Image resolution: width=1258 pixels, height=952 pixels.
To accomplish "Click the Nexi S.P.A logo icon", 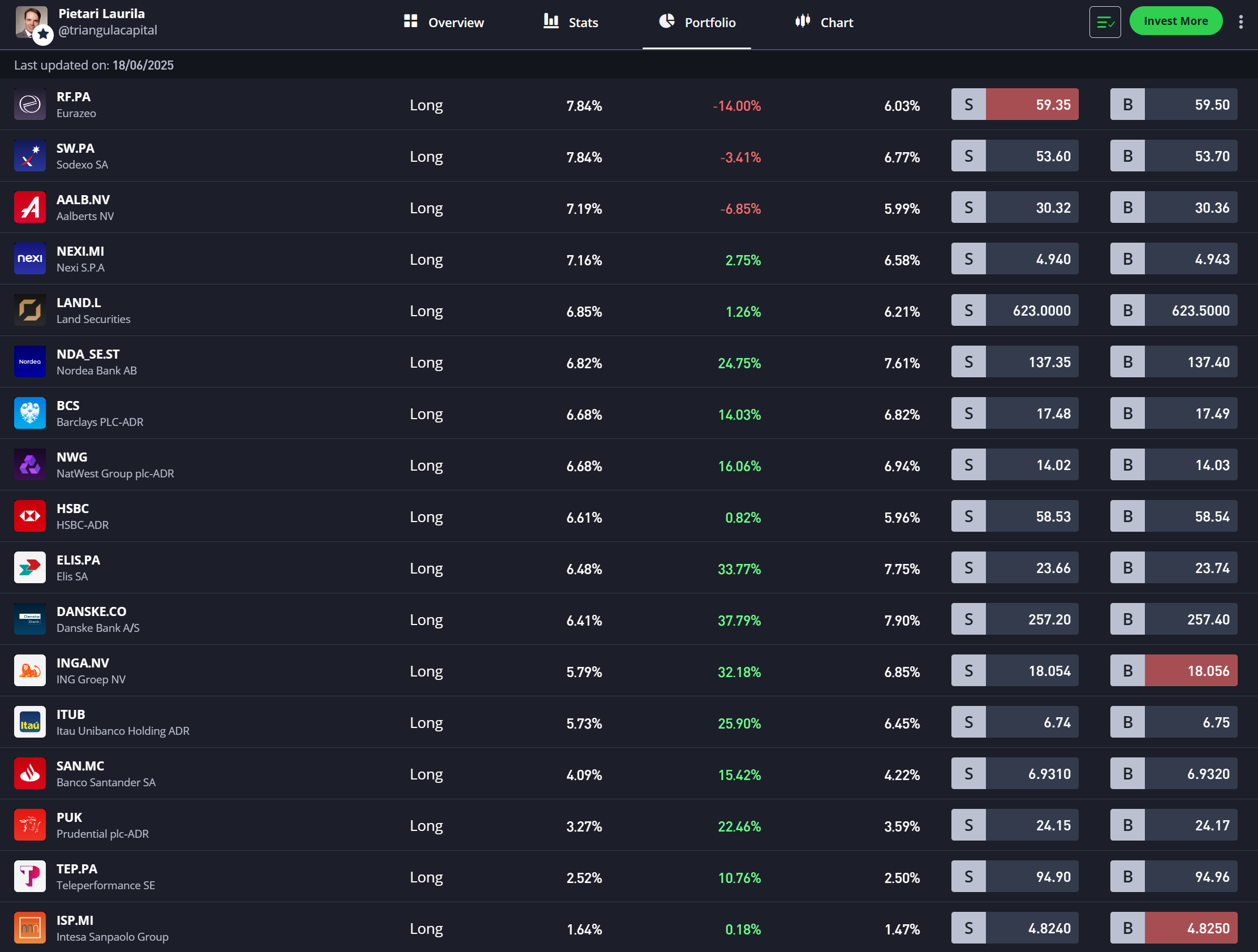I will 29,259.
